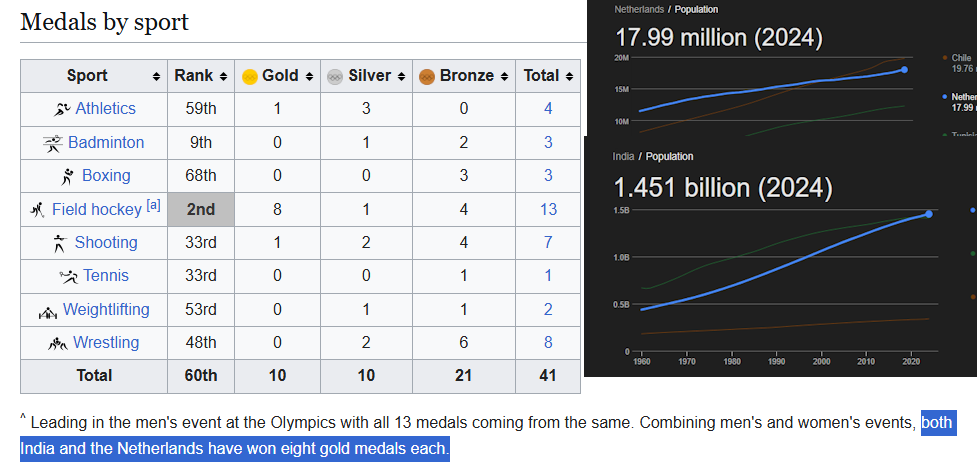977x476 pixels.
Task: Click the Weightlifting pictogram icon
Action: coord(48,310)
